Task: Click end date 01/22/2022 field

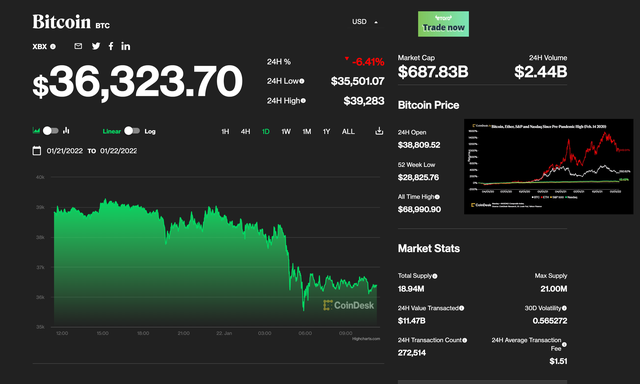Action: [118, 151]
